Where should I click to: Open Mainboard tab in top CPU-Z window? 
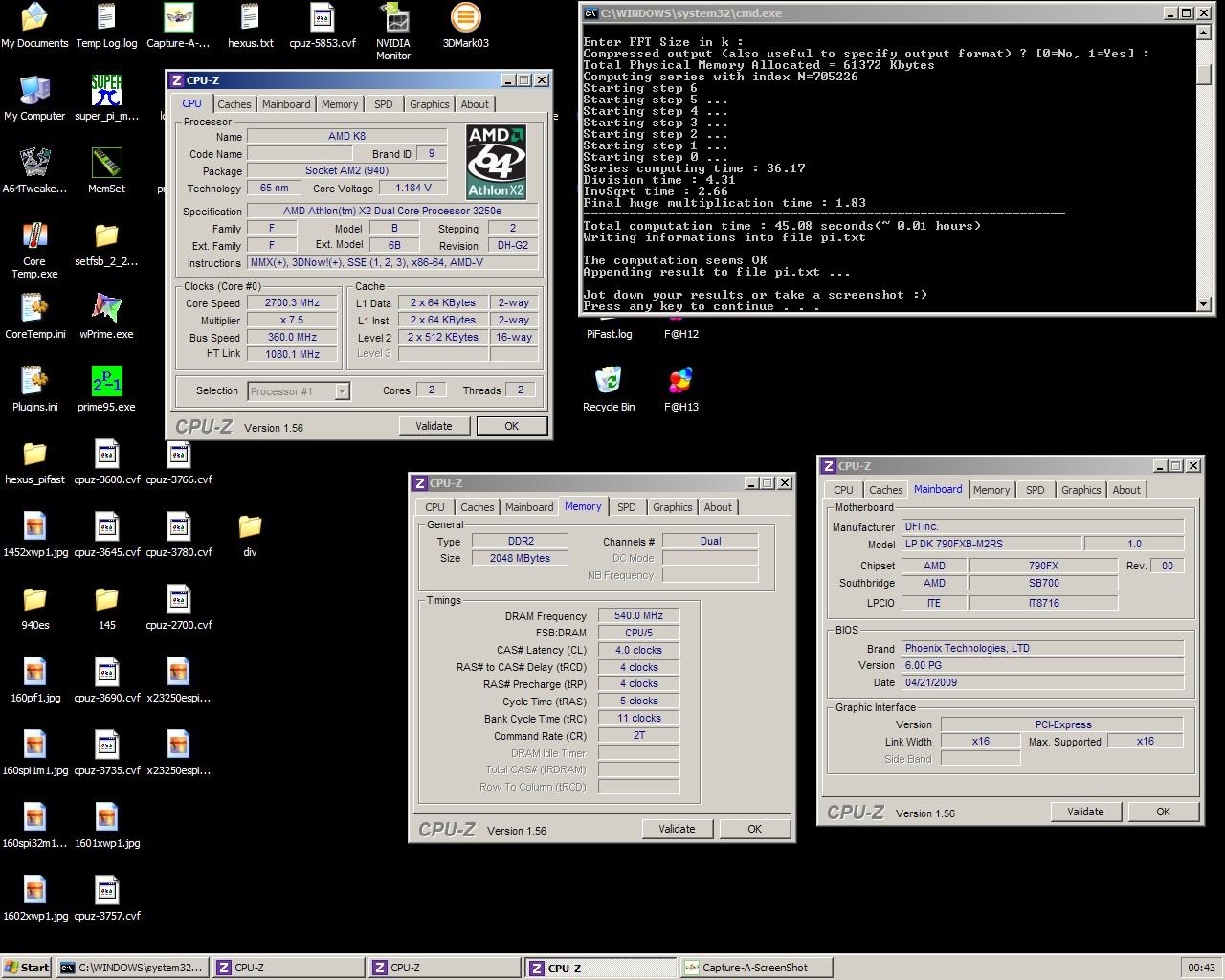[286, 104]
